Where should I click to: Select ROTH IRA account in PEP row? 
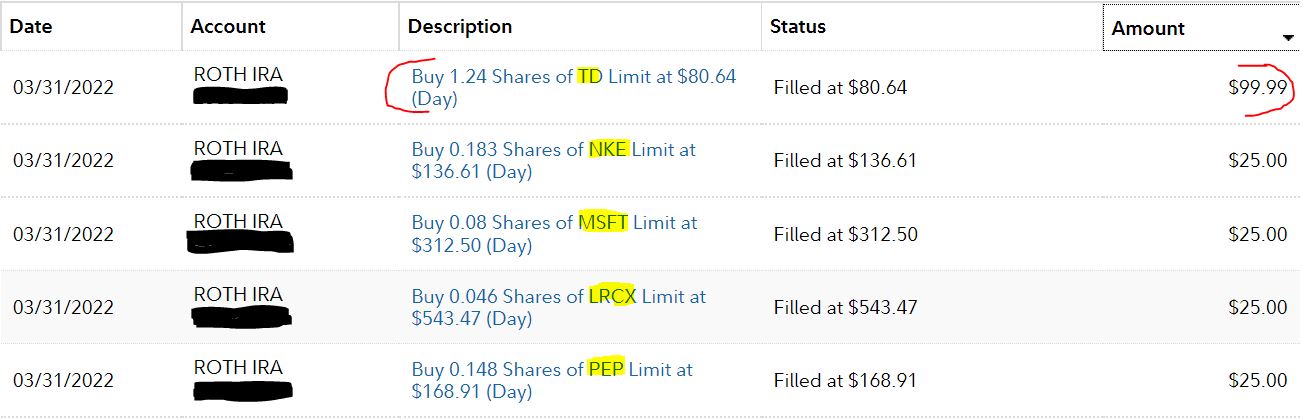[x=238, y=367]
